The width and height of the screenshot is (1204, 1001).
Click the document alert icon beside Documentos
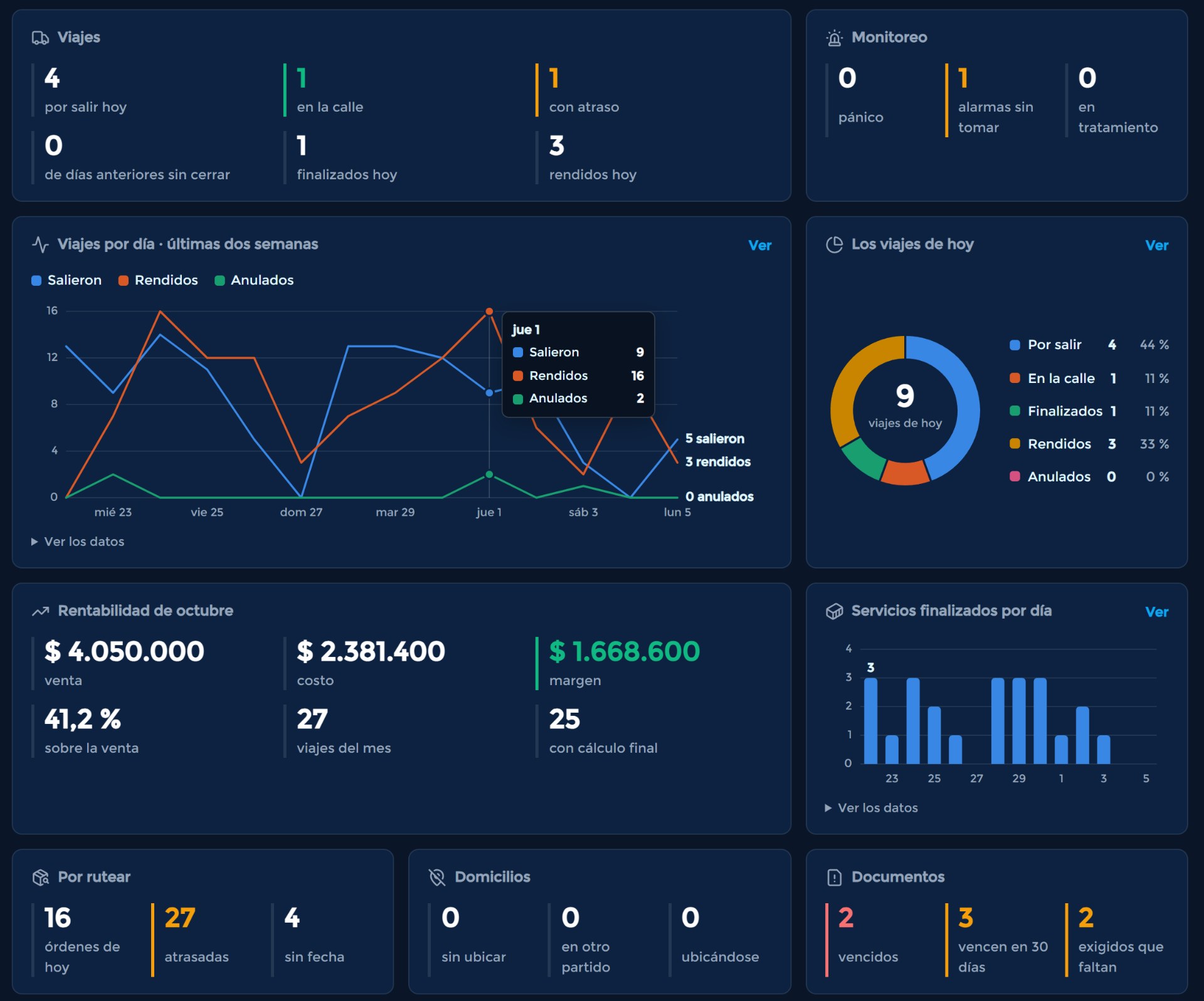(x=834, y=878)
